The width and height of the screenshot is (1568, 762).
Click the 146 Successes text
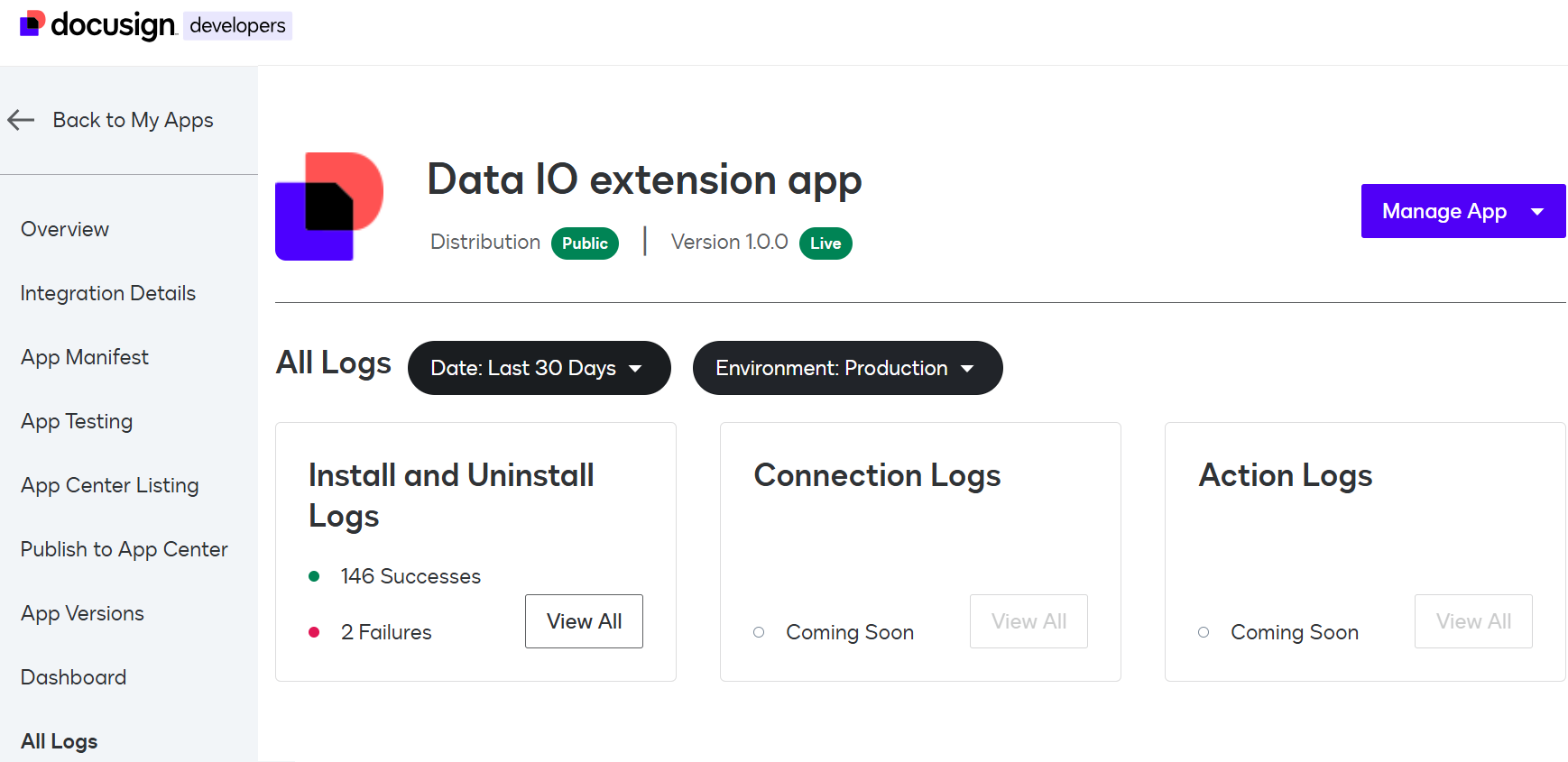point(411,576)
